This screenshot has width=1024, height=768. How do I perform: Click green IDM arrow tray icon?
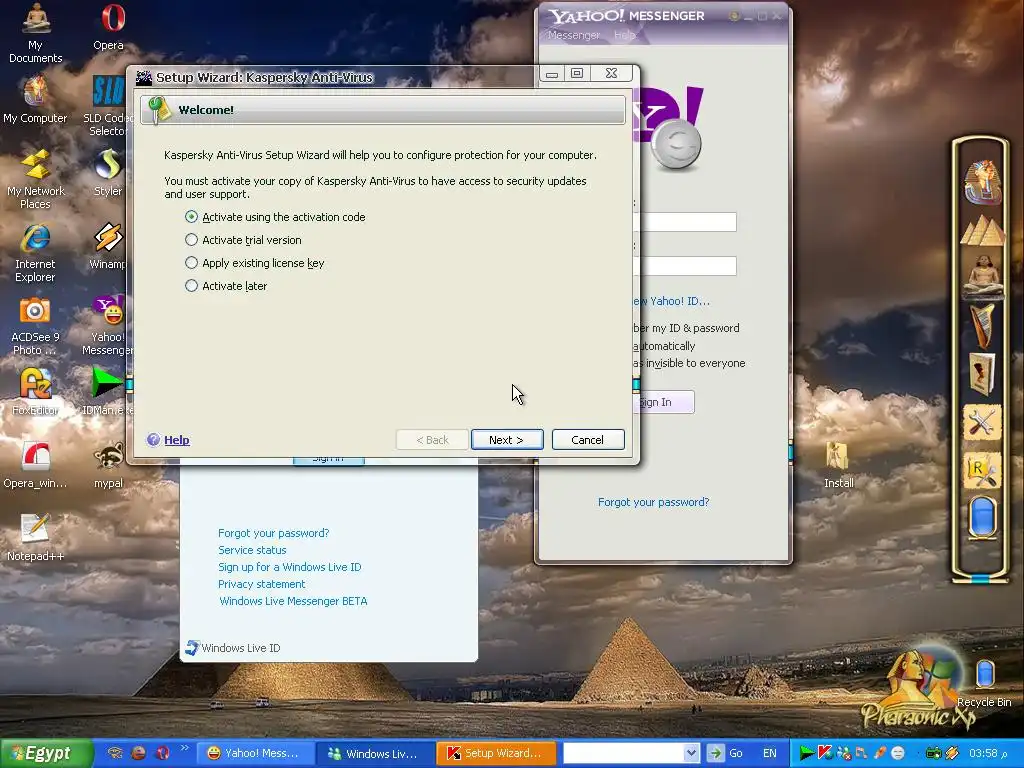[807, 753]
